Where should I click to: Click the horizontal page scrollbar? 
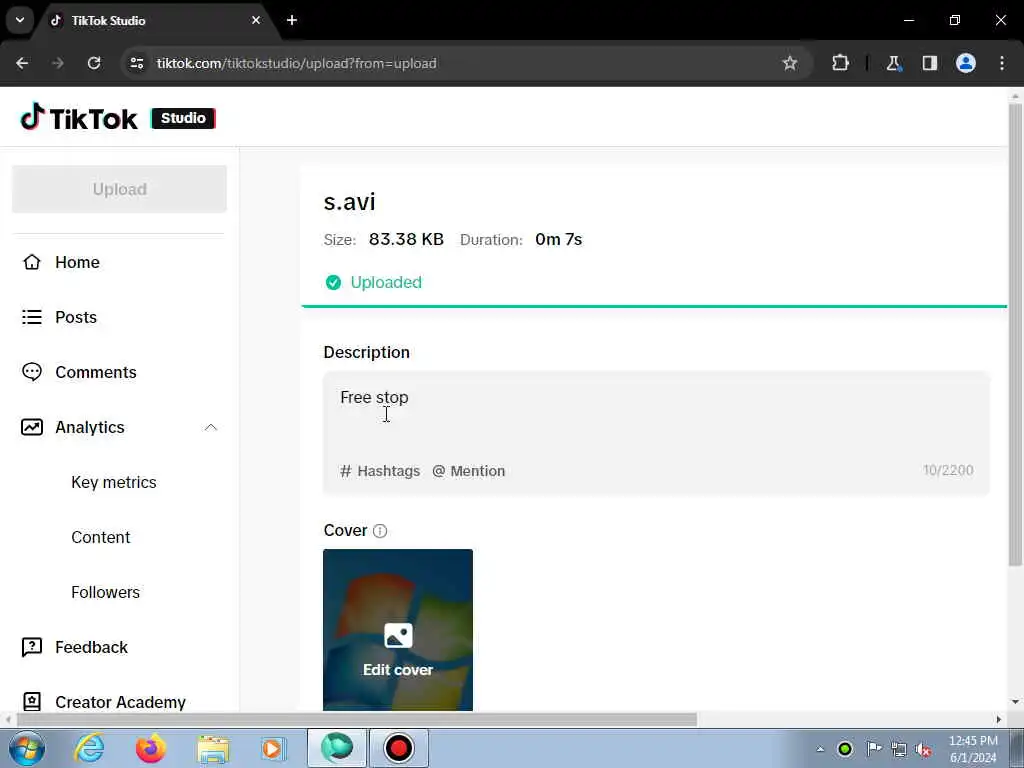click(357, 719)
